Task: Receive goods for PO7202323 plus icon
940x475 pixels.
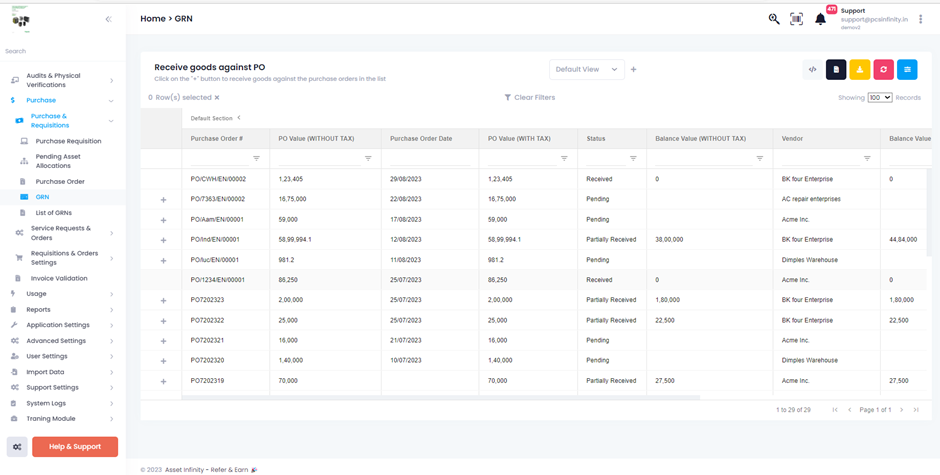Action: tap(164, 300)
